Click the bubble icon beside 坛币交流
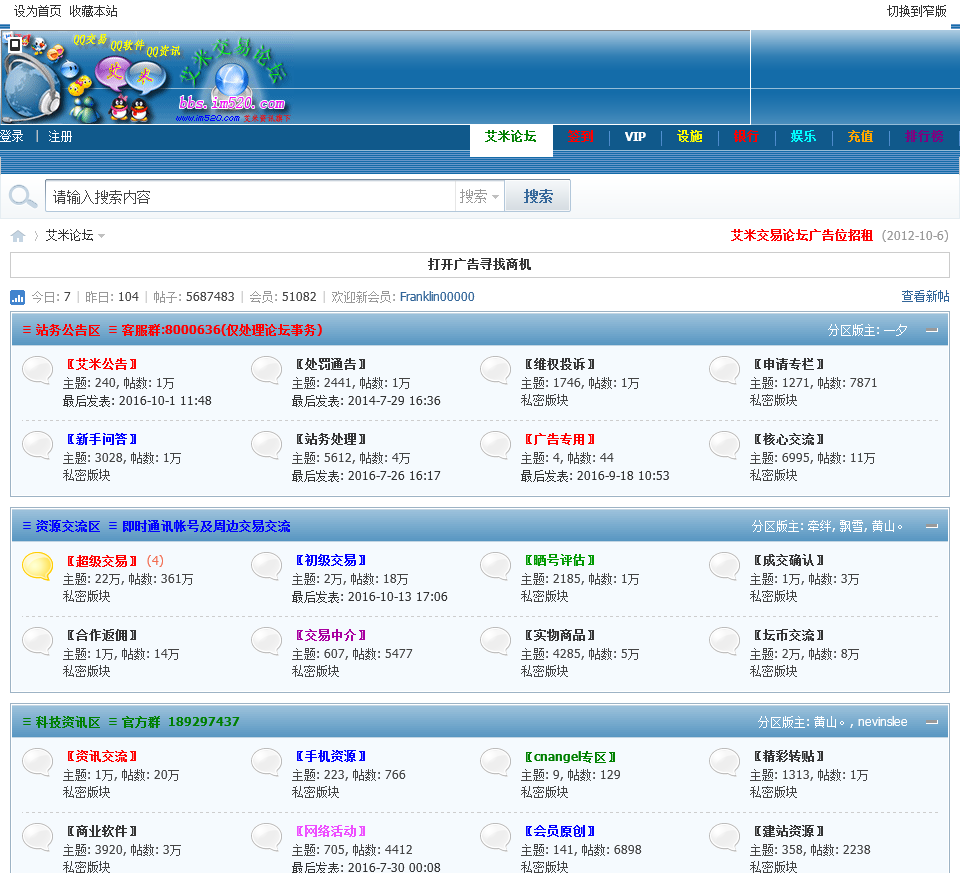The image size is (960, 873). 724,642
